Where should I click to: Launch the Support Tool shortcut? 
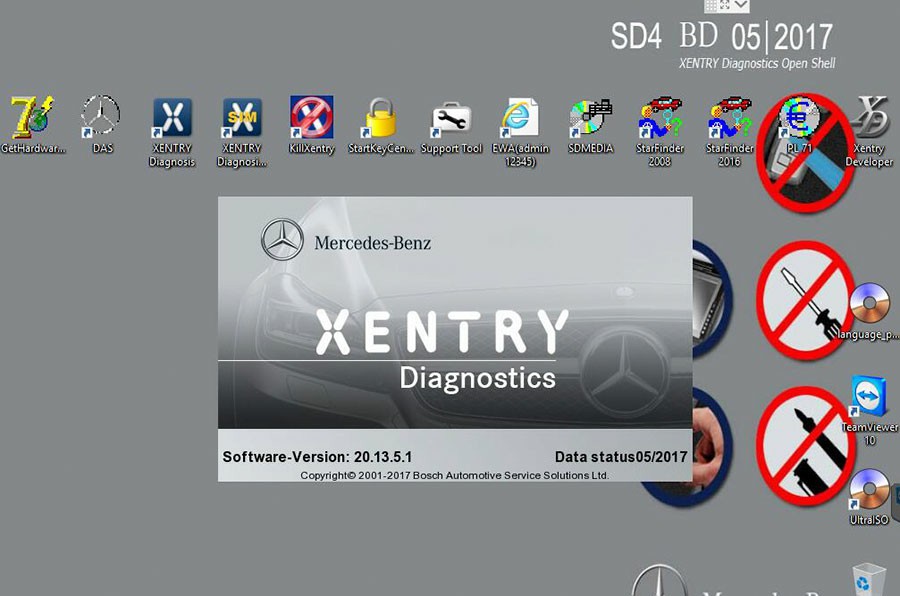coord(451,119)
